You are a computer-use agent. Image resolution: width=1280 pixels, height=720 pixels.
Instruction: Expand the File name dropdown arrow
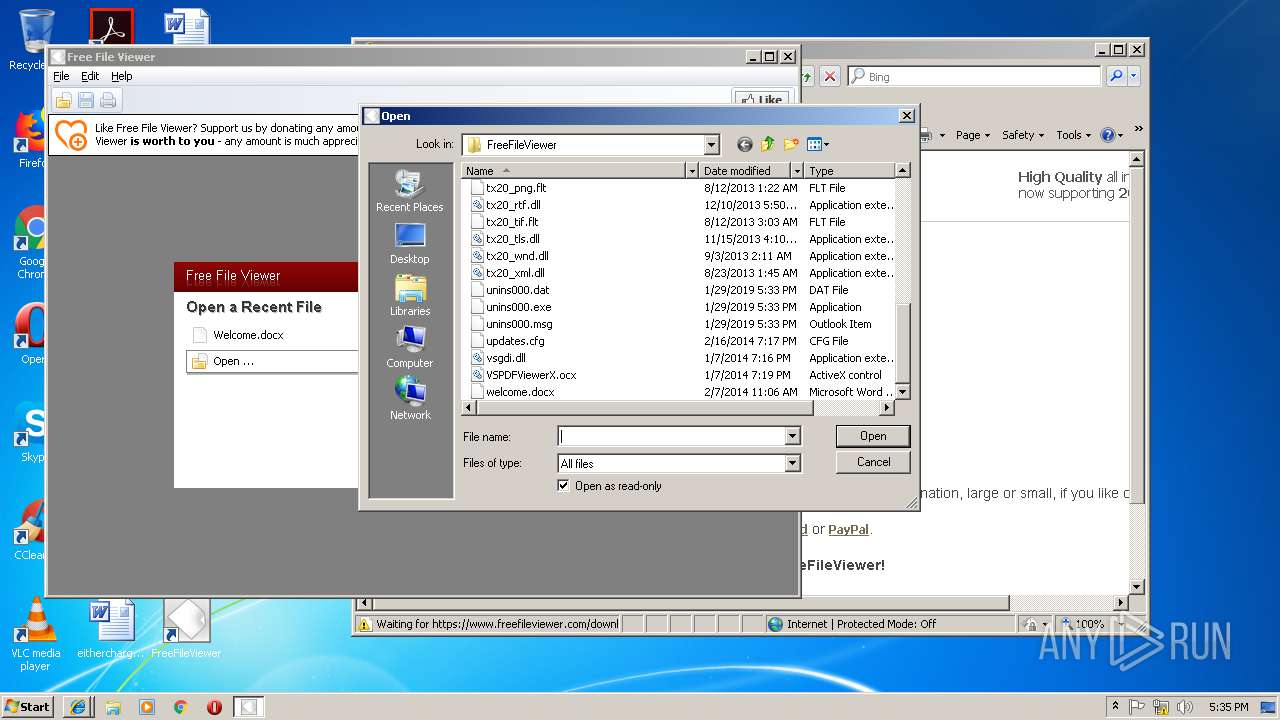792,436
